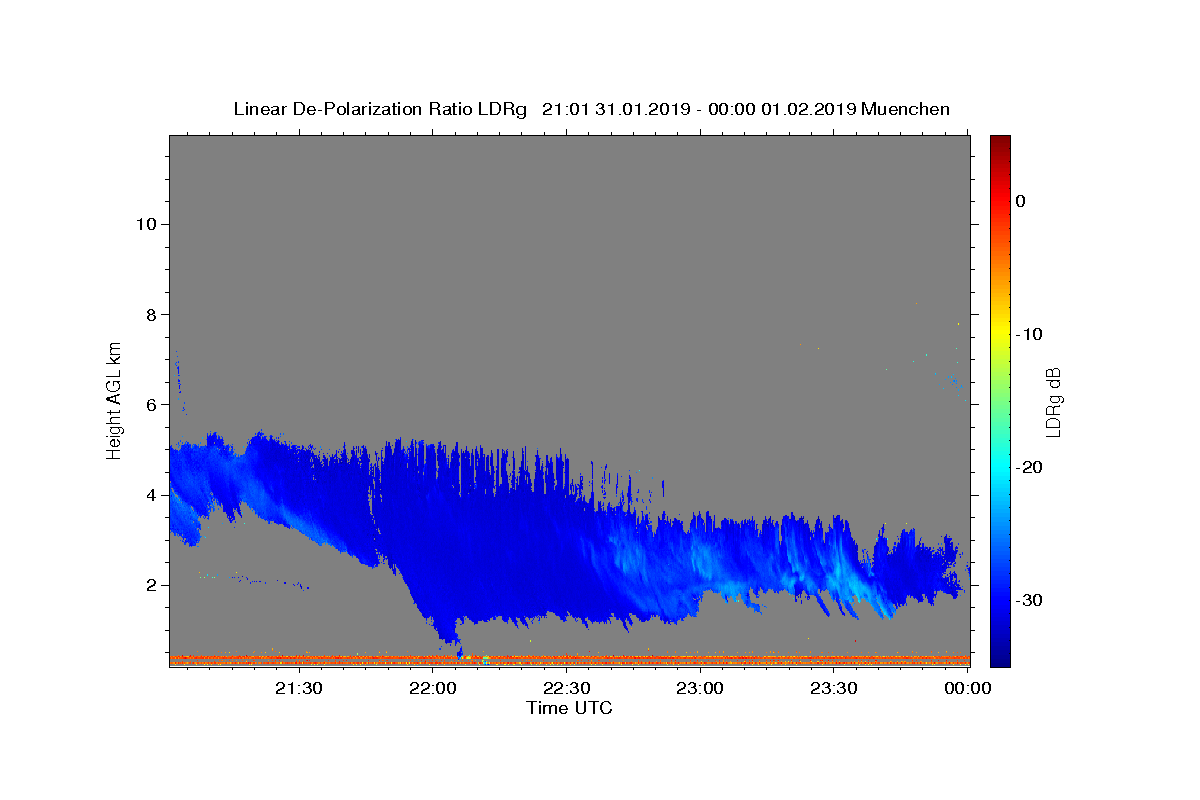The height and width of the screenshot is (800, 1200).
Task: Click the height tick label 8
Action: [152, 314]
